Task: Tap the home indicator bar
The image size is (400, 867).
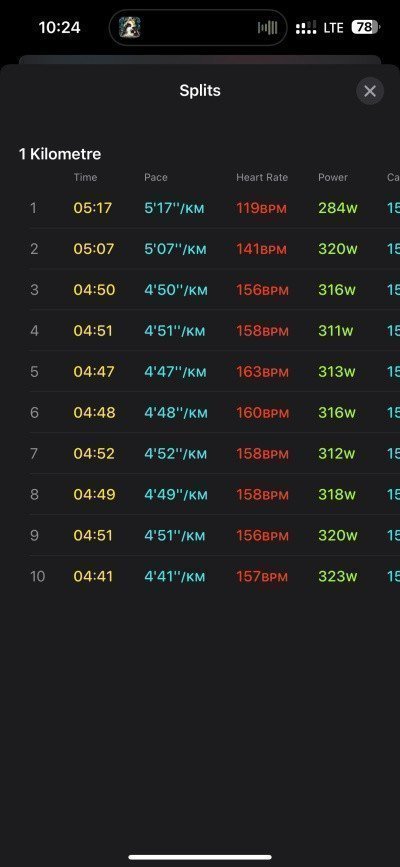Action: click(x=200, y=857)
